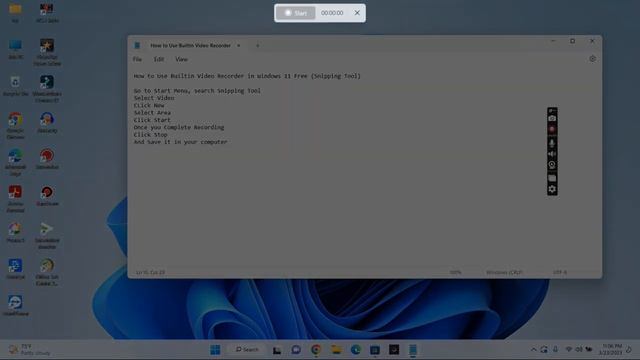The height and width of the screenshot is (360, 640).
Task: Click the UTF-8 encoding status entry
Action: (x=560, y=272)
